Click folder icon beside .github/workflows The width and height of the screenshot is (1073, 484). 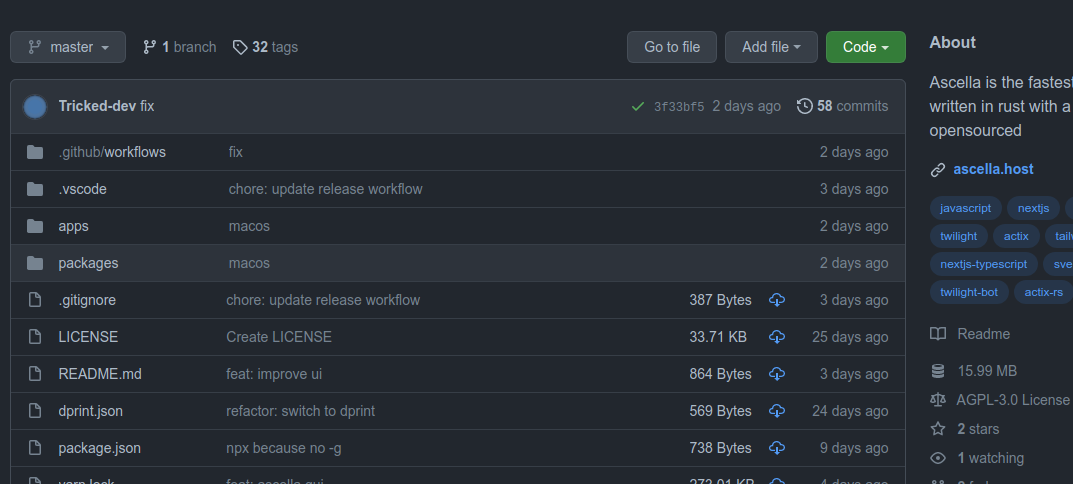click(x=35, y=152)
